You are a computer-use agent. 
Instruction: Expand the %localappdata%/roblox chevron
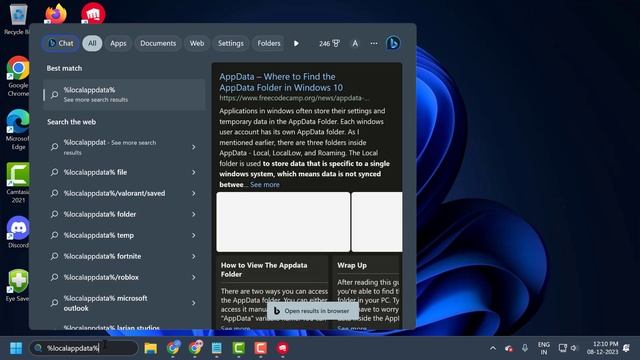click(x=194, y=277)
